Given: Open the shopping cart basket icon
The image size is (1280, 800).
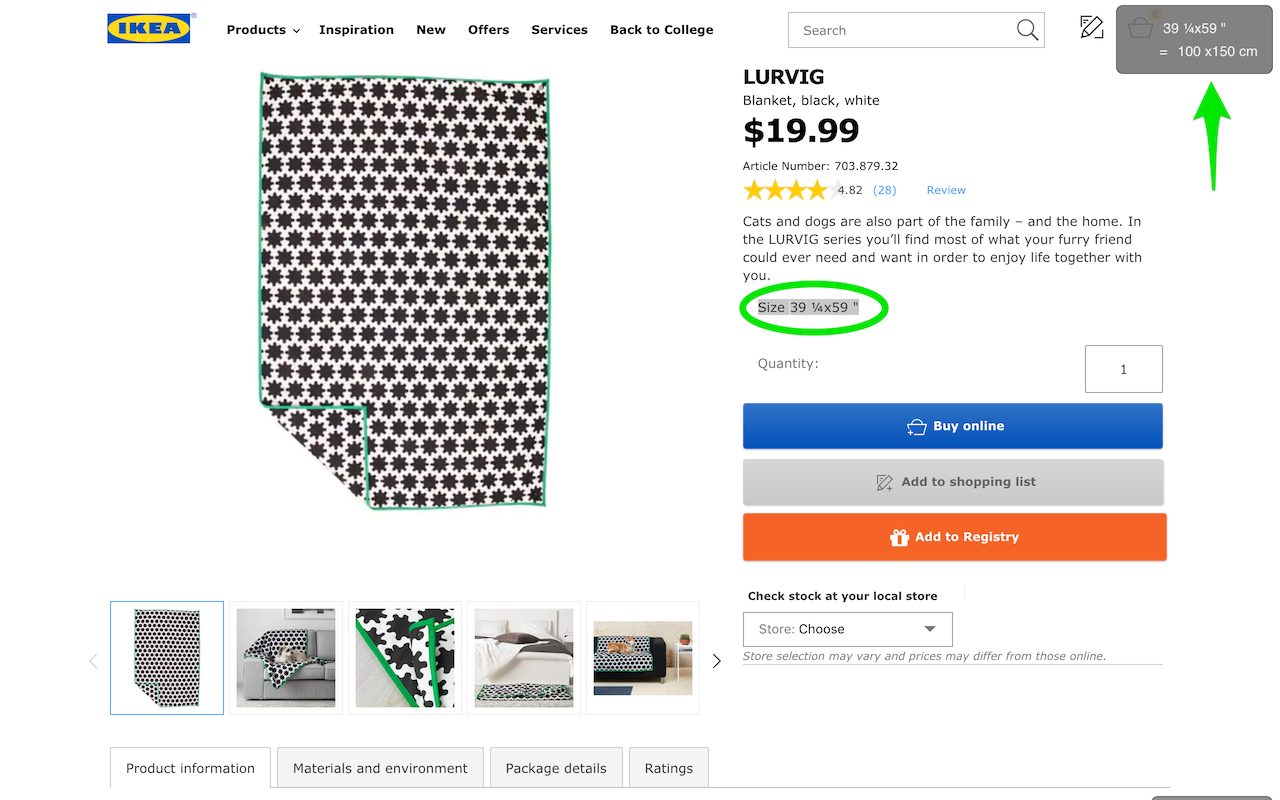Looking at the screenshot, I should tap(1140, 28).
